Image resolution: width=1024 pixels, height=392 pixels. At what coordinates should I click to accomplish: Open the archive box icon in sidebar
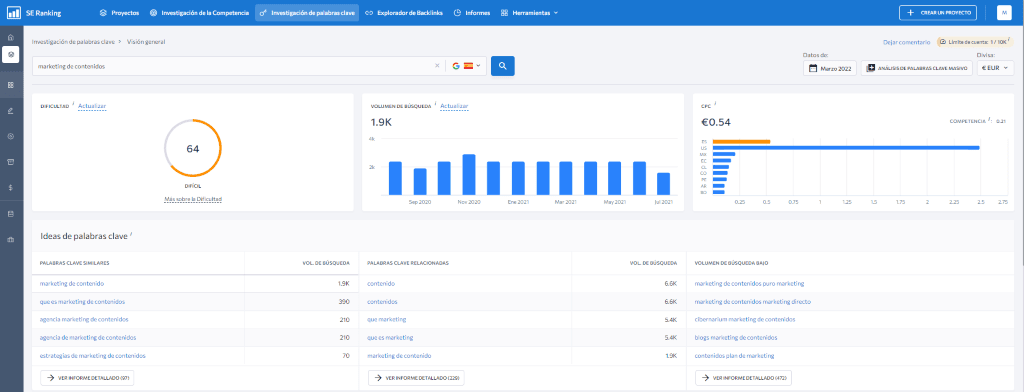click(10, 161)
